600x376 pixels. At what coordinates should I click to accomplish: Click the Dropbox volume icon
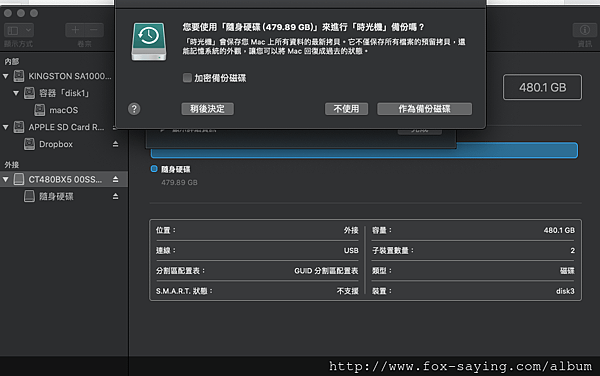29,144
